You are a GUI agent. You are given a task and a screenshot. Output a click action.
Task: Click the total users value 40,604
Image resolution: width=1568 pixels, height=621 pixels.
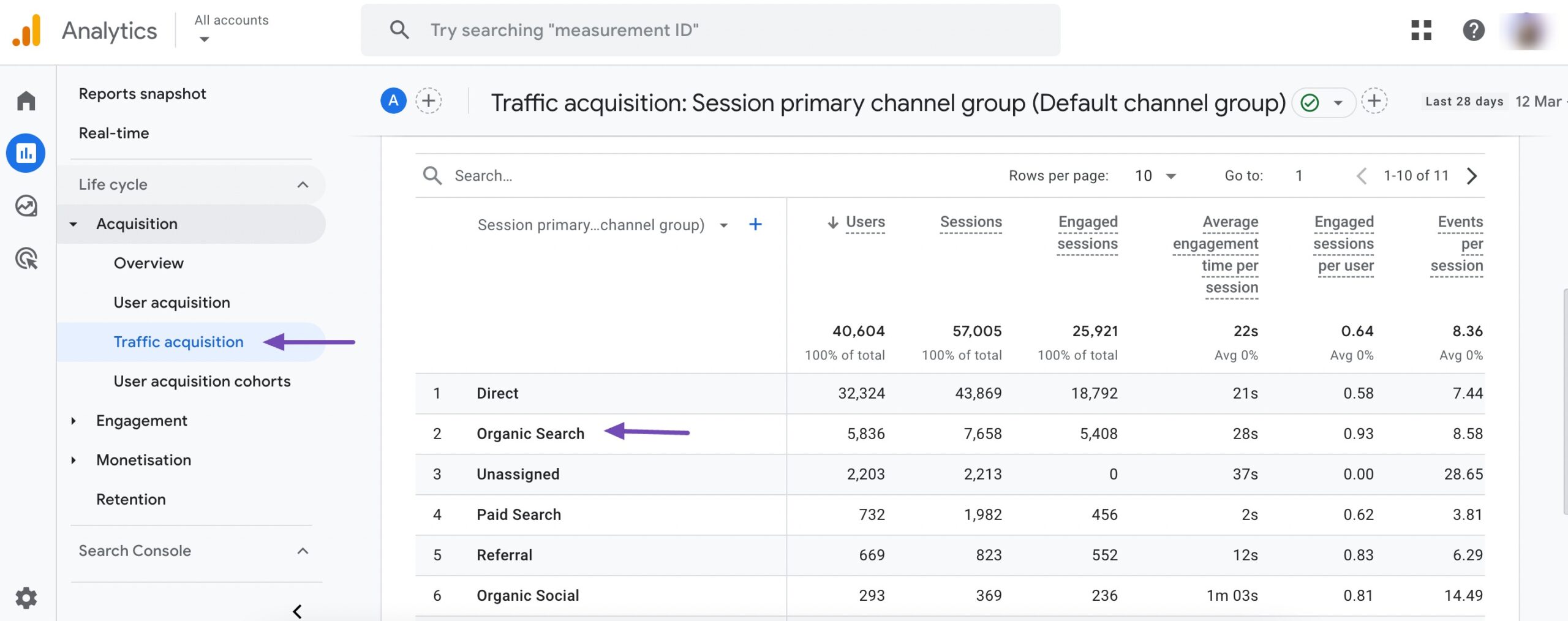858,331
